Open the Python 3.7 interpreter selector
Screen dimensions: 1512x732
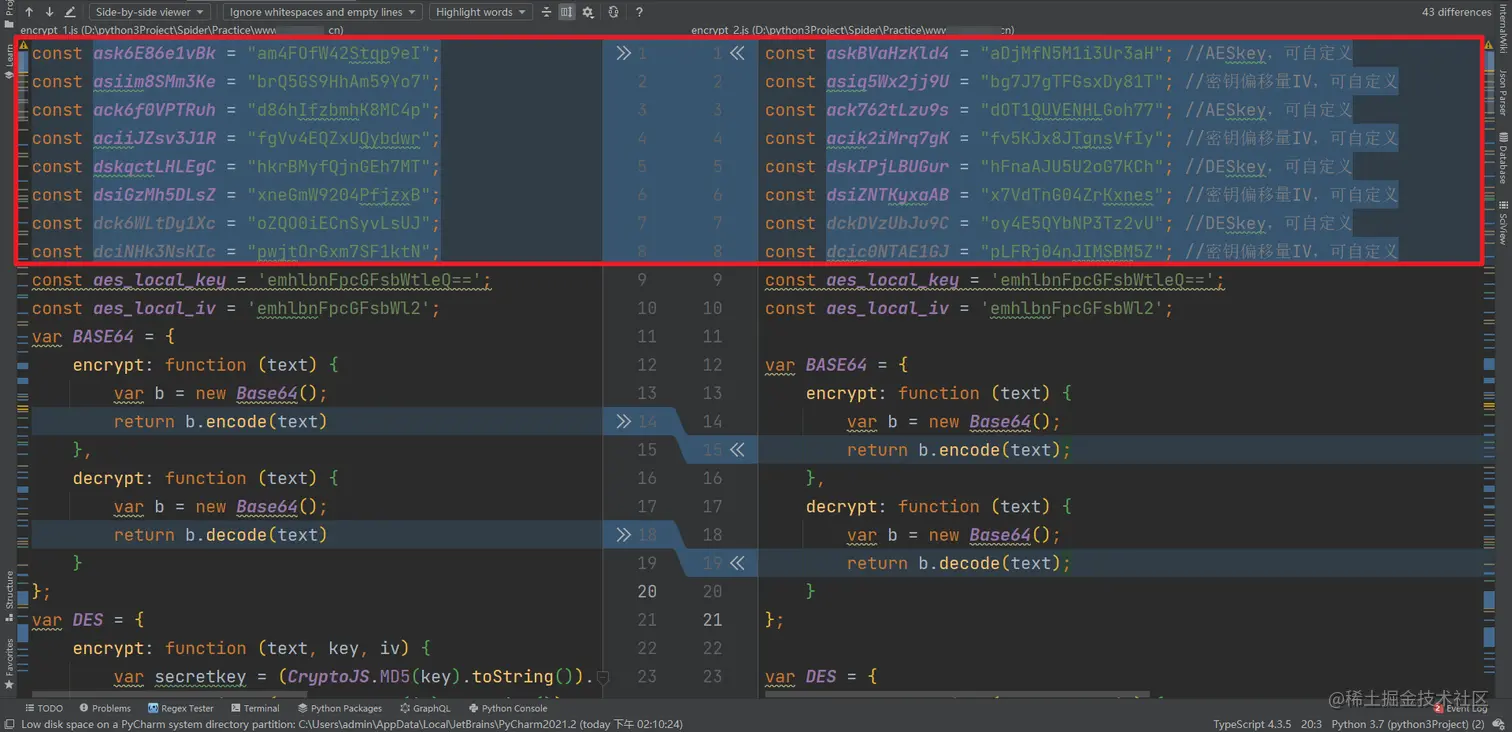1407,724
